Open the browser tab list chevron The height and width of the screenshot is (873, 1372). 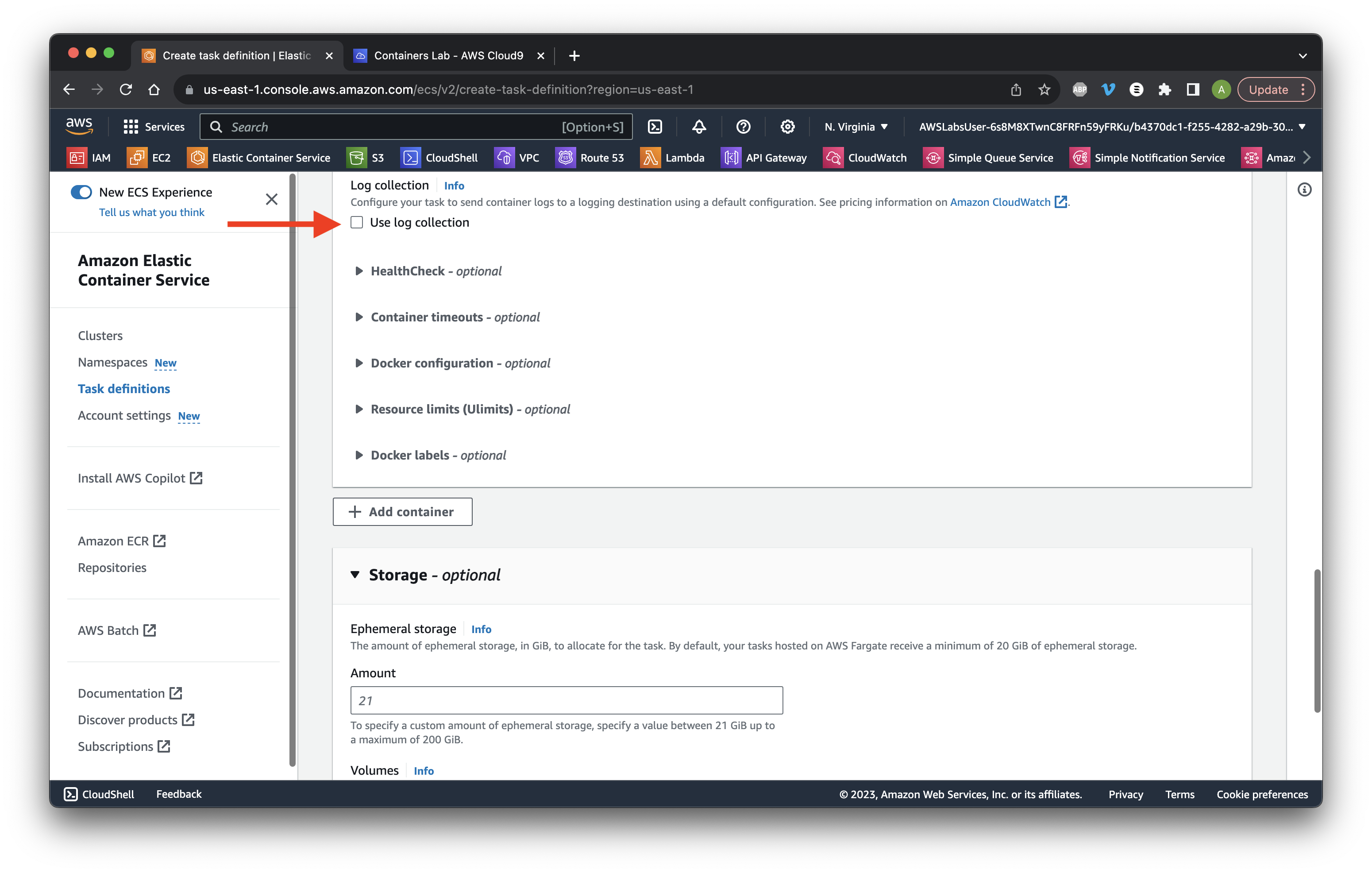(1303, 56)
